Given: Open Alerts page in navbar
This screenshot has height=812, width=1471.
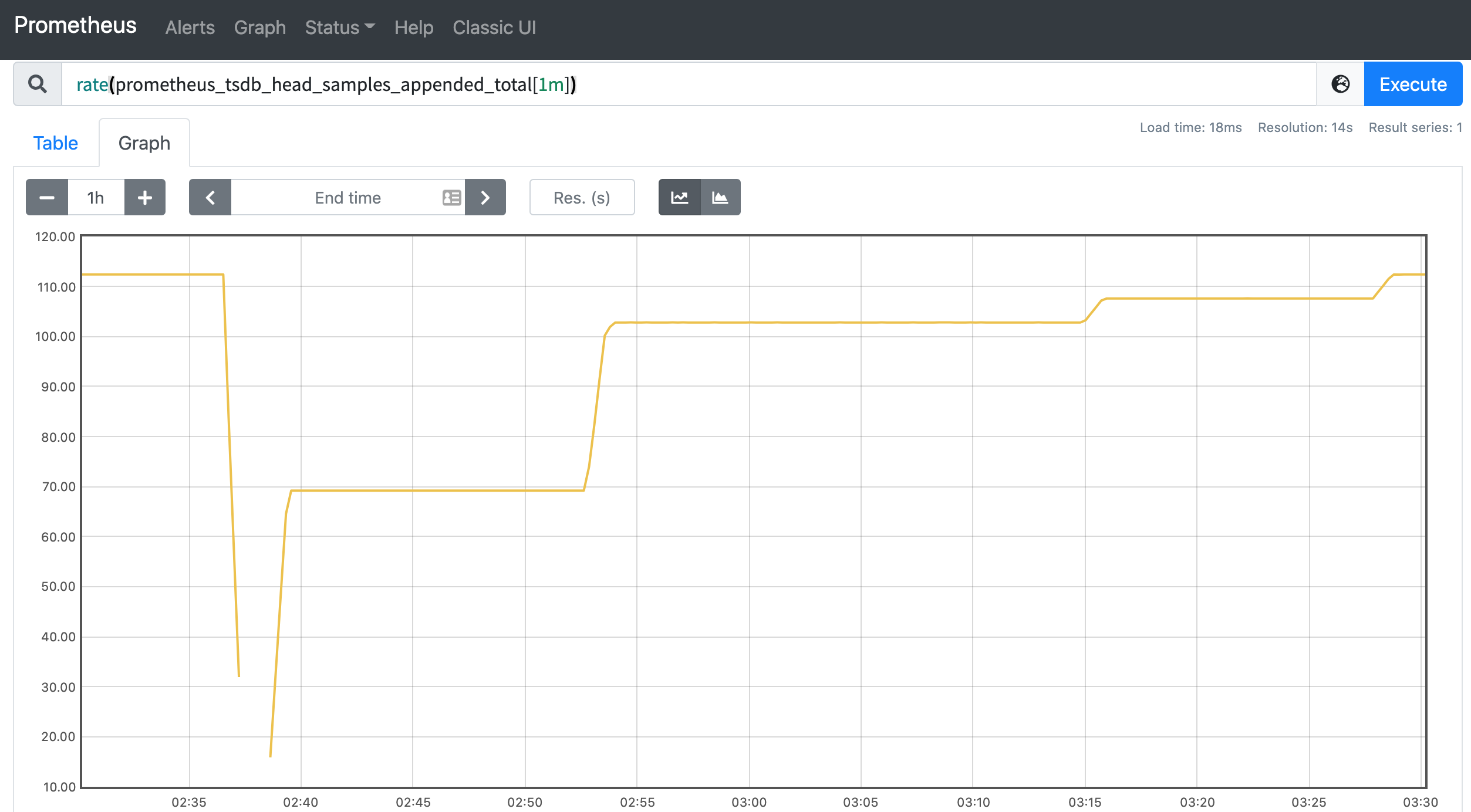Looking at the screenshot, I should point(190,28).
